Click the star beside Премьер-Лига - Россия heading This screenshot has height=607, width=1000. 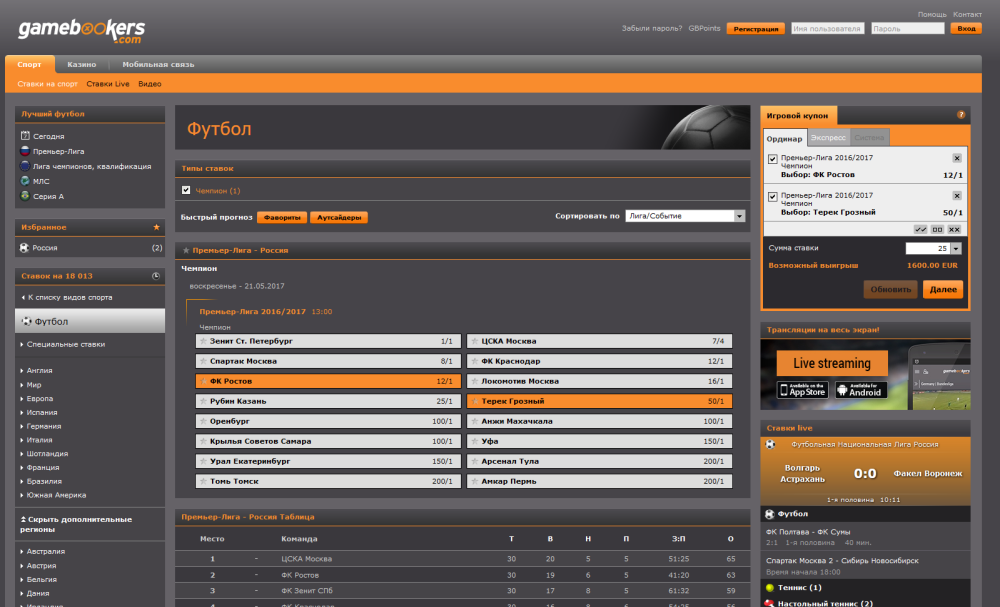pyautogui.click(x=186, y=251)
